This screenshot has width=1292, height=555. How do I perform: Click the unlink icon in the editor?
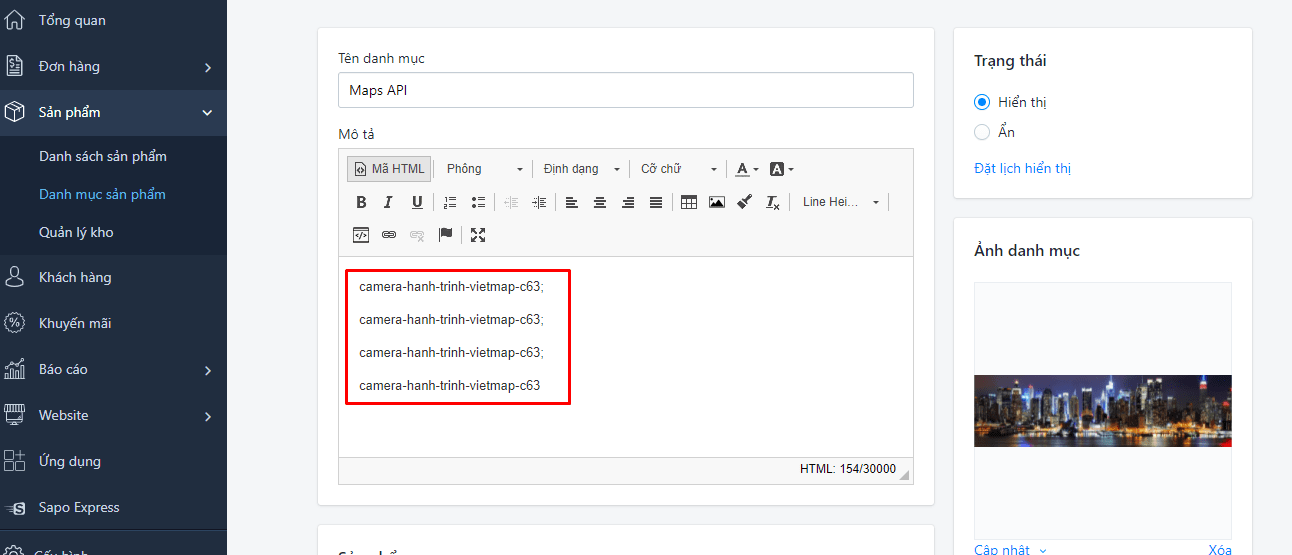[x=417, y=235]
